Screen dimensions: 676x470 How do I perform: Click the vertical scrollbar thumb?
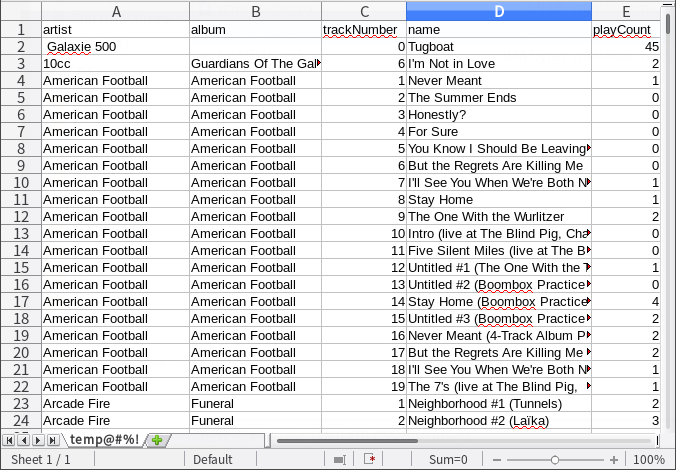[x=669, y=24]
